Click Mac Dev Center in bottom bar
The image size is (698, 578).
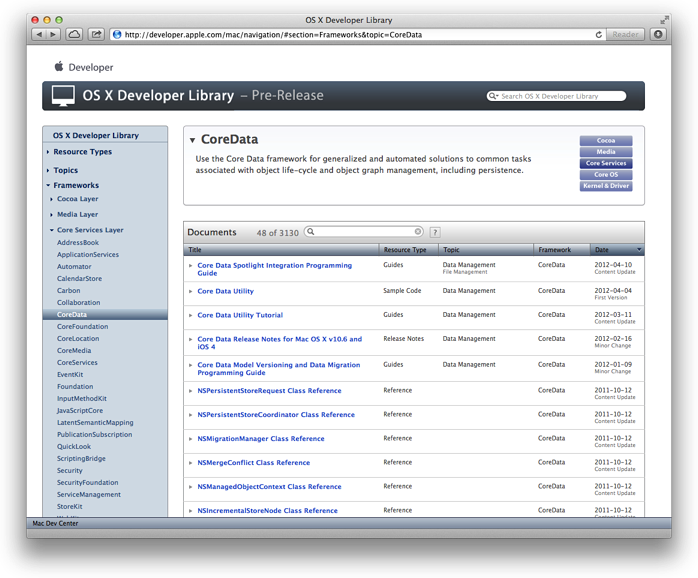[x=55, y=524]
